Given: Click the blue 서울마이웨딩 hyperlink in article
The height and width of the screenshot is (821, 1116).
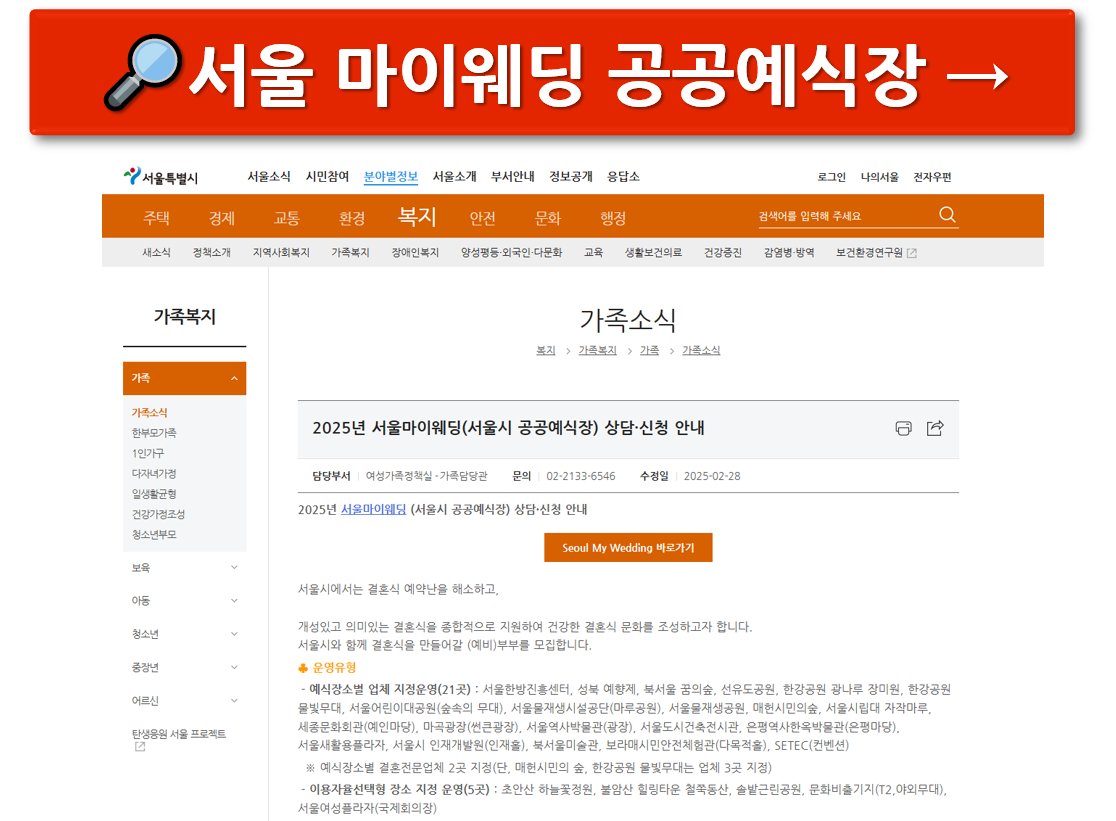Looking at the screenshot, I should [x=373, y=509].
